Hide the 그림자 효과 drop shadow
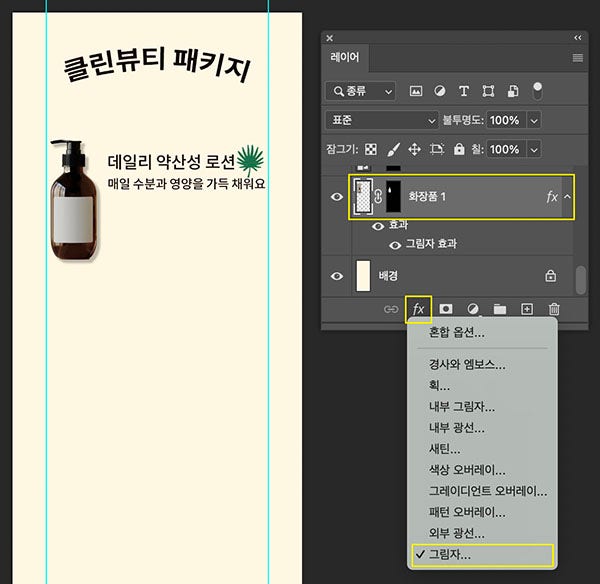Screen dimensions: 600x584 point(395,245)
